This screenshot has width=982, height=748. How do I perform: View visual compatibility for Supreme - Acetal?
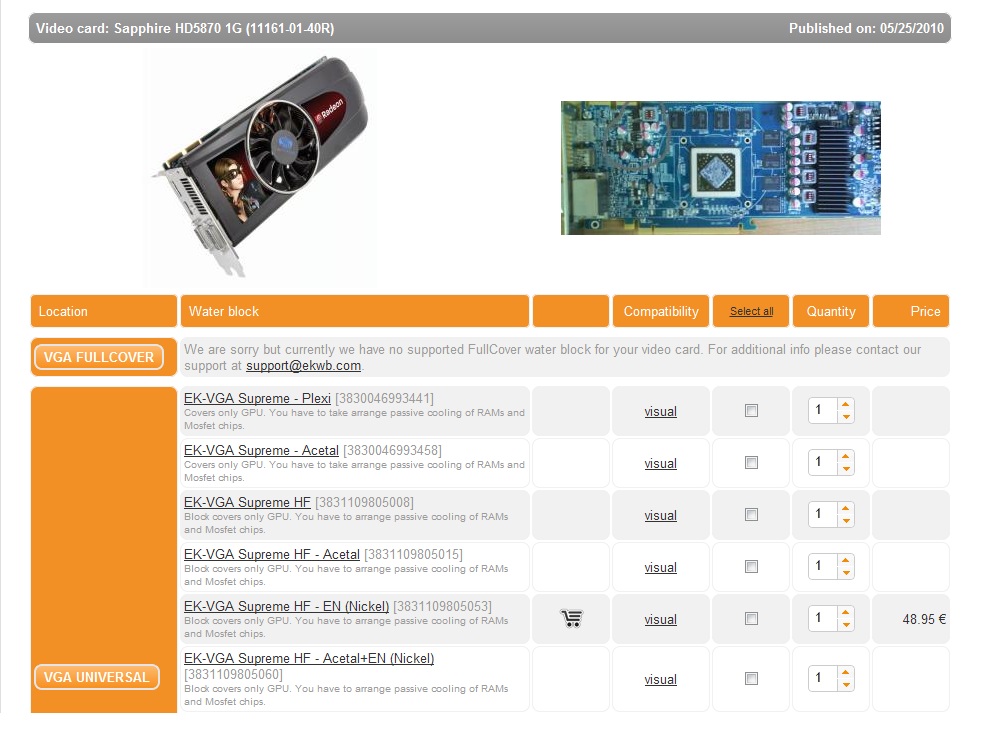661,464
